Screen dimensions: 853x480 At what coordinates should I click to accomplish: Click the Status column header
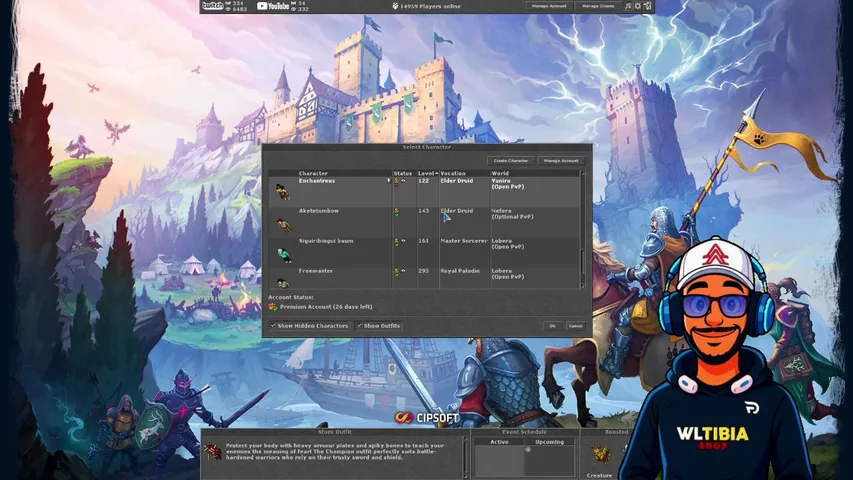point(404,173)
